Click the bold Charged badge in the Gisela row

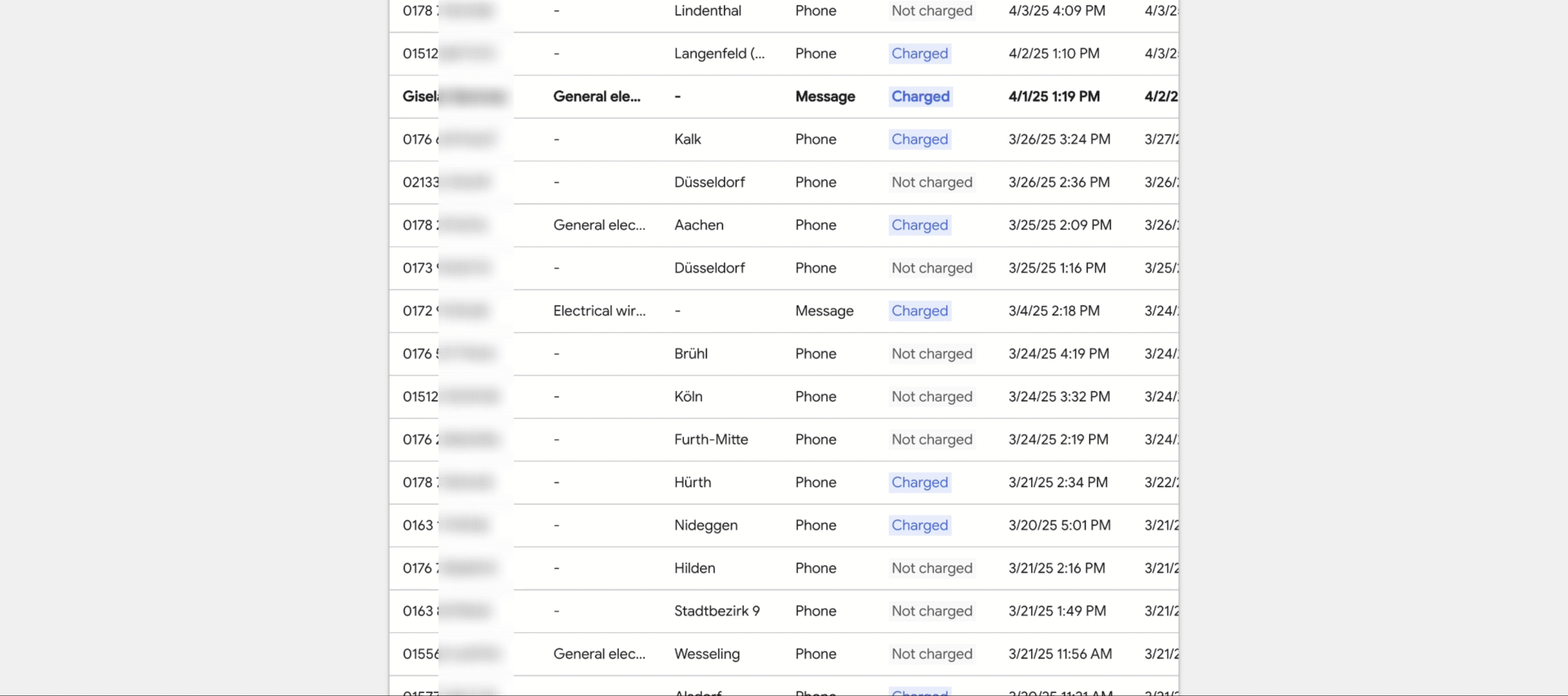(x=920, y=97)
